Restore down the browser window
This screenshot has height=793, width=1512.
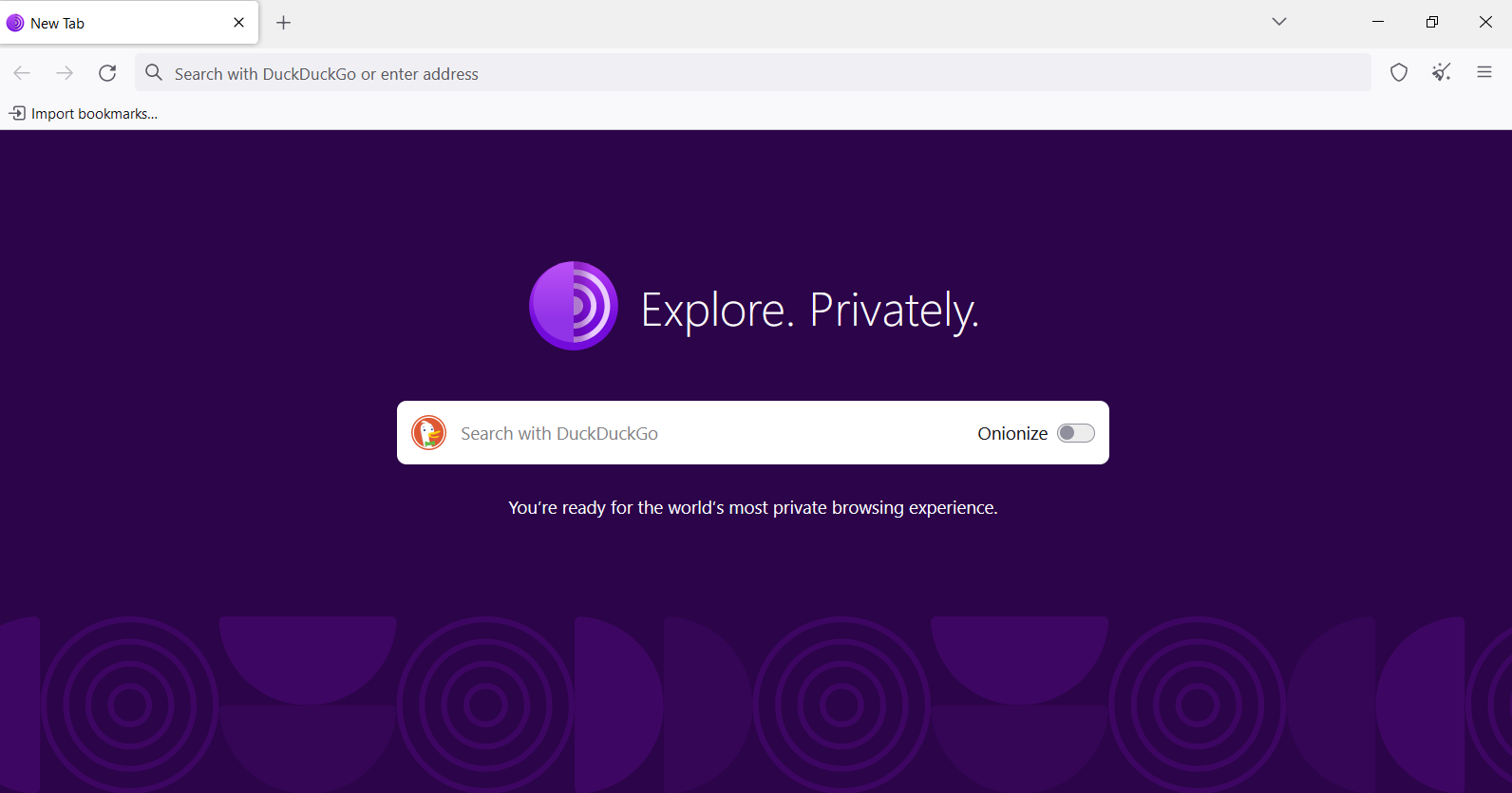[x=1432, y=22]
